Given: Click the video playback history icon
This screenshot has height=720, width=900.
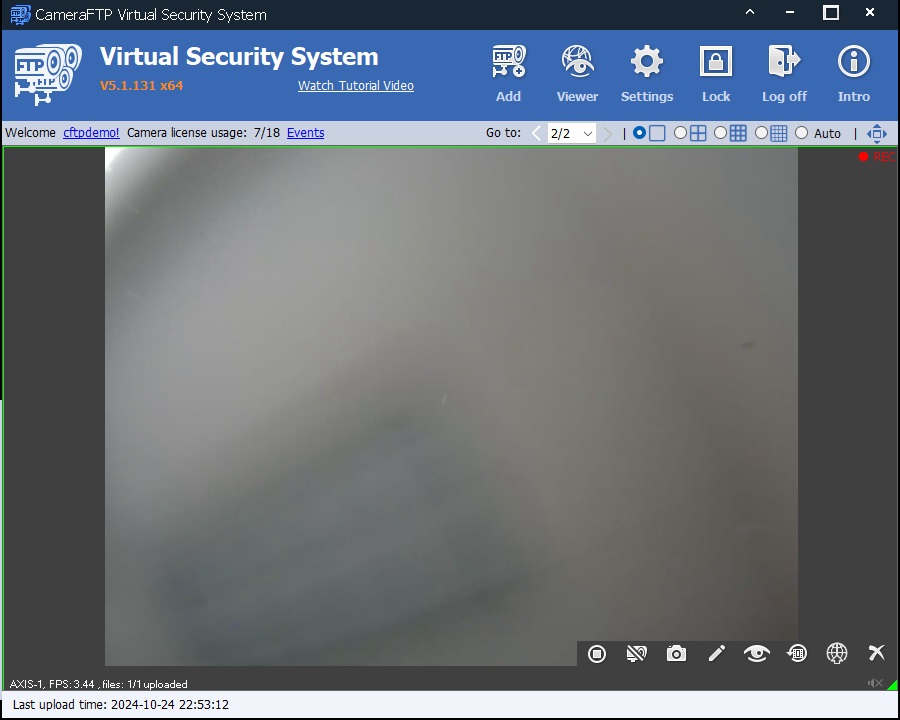Looking at the screenshot, I should pyautogui.click(x=797, y=654).
